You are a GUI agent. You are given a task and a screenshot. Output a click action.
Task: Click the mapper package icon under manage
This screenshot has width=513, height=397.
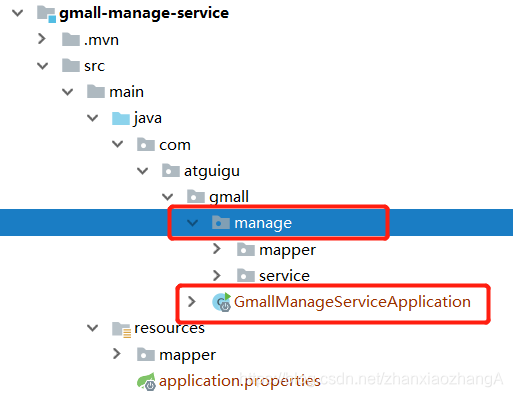click(246, 249)
